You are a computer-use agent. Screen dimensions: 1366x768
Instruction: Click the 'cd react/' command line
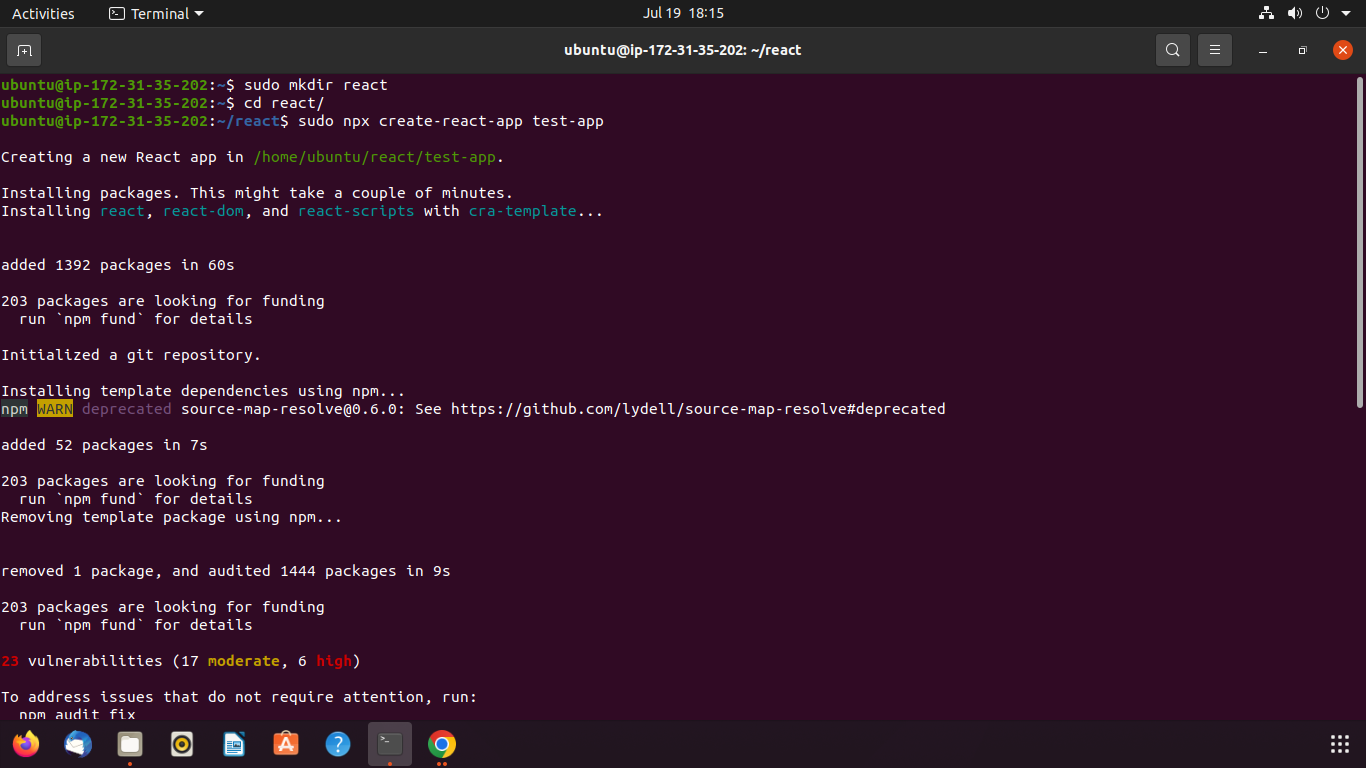click(284, 103)
